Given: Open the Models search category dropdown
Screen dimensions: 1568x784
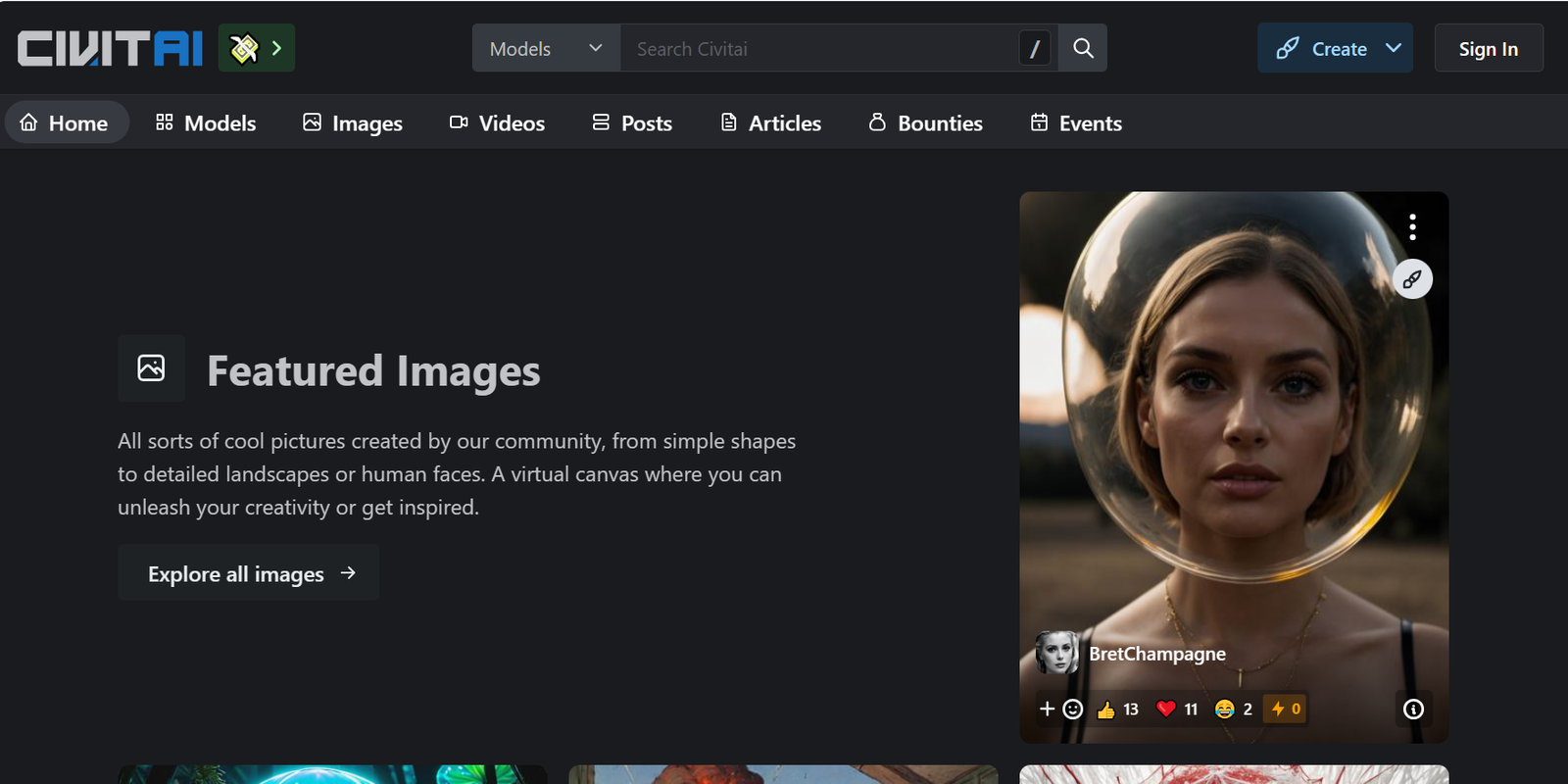Looking at the screenshot, I should 546,48.
